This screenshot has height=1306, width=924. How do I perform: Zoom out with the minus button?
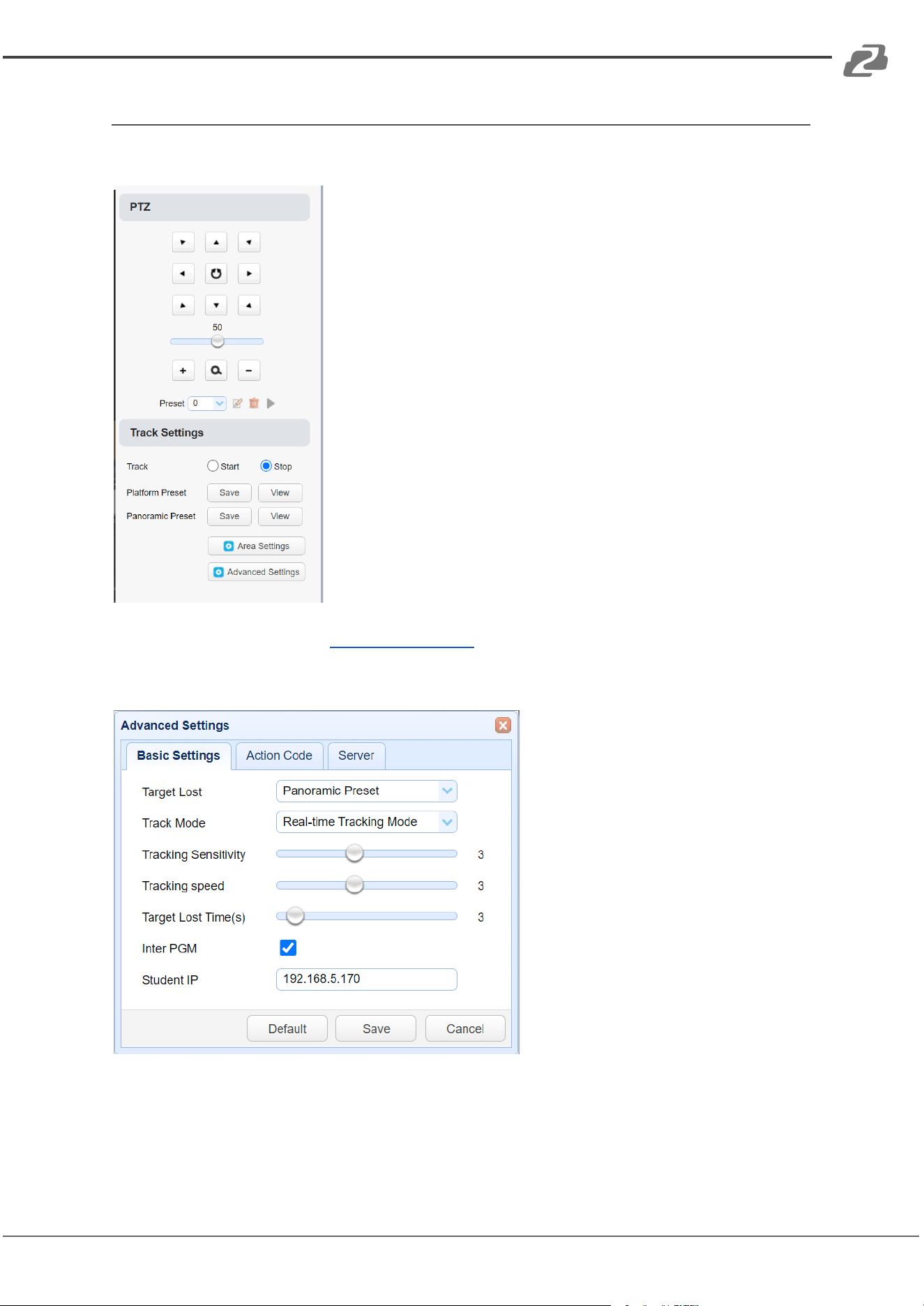tap(249, 370)
